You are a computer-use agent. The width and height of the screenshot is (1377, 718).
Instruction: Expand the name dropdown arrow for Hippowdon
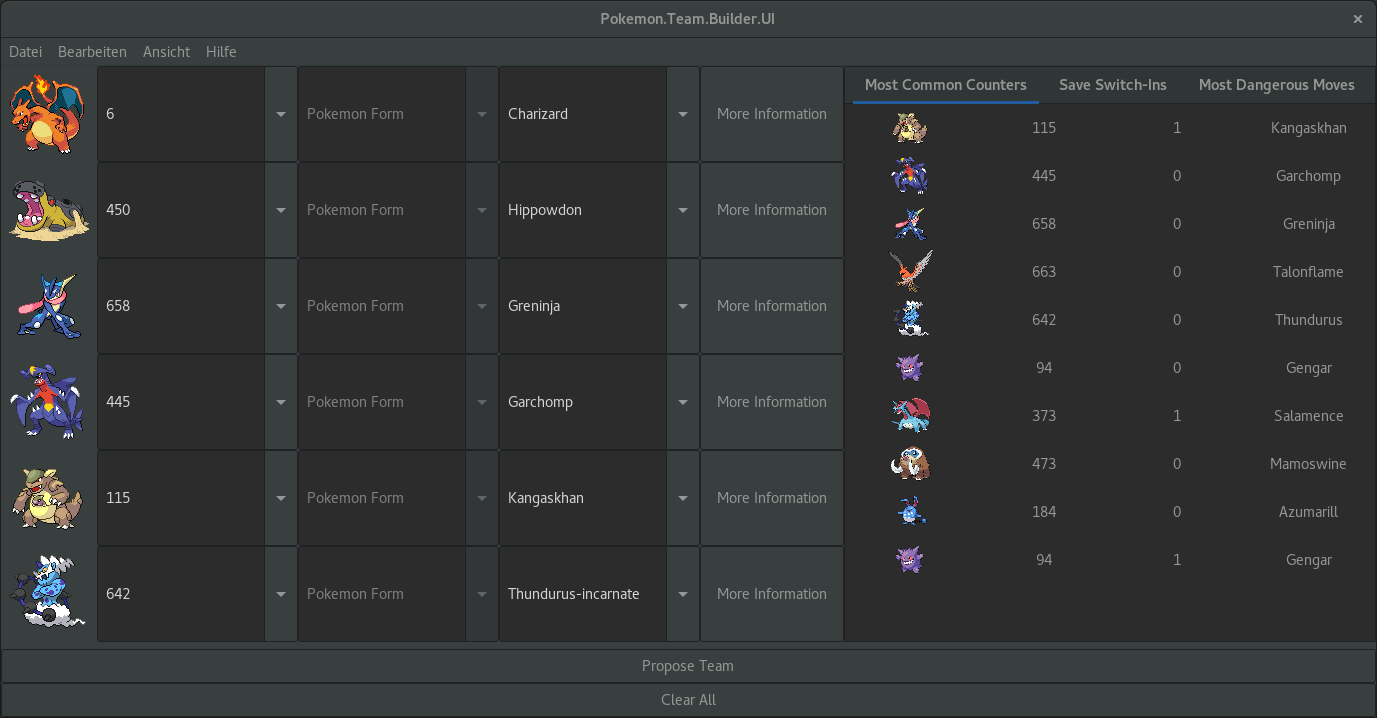tap(683, 210)
